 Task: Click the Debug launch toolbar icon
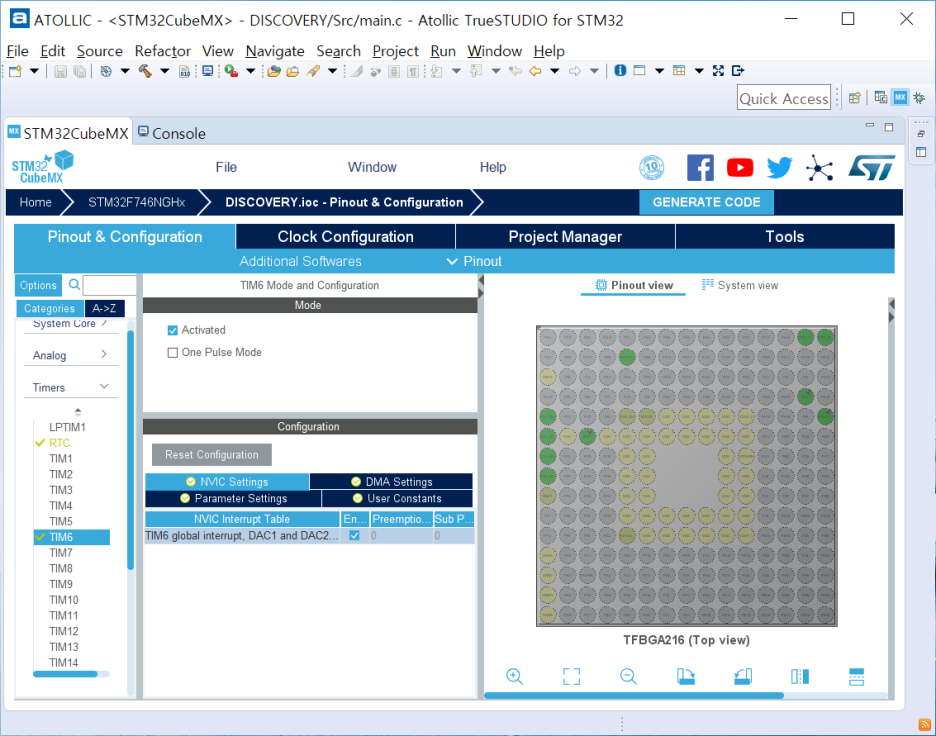coord(232,71)
